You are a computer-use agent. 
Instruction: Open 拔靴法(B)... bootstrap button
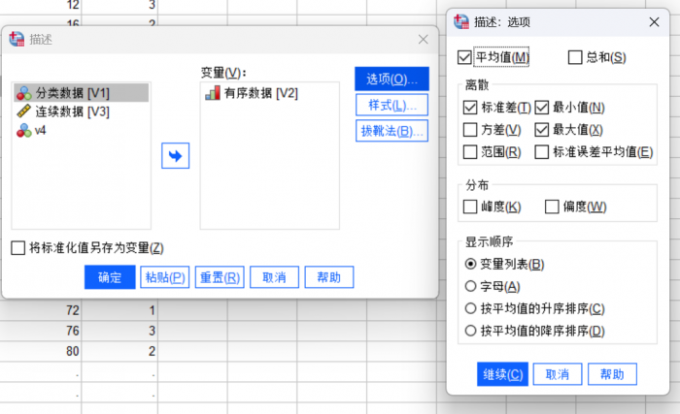392,131
